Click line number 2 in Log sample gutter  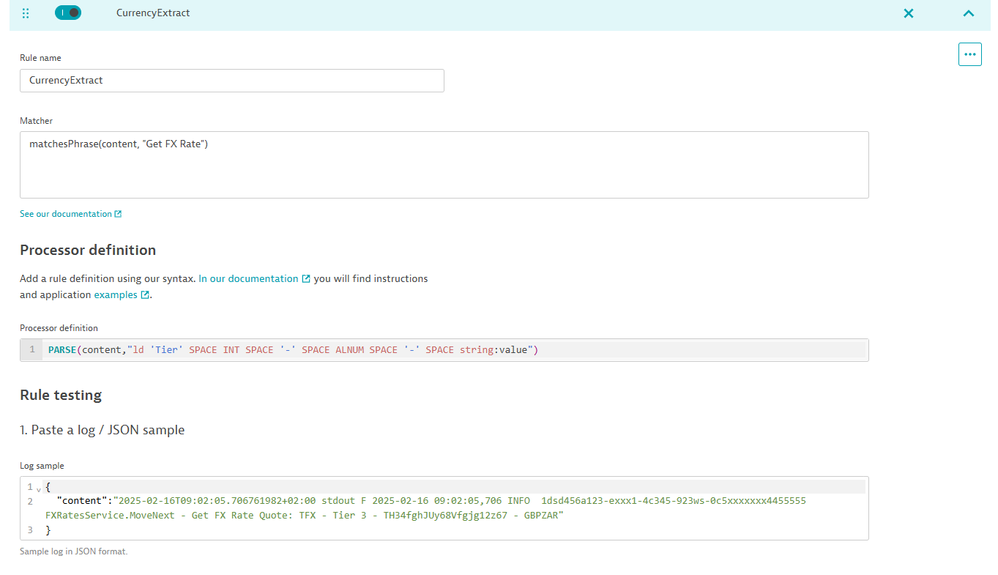(x=30, y=501)
